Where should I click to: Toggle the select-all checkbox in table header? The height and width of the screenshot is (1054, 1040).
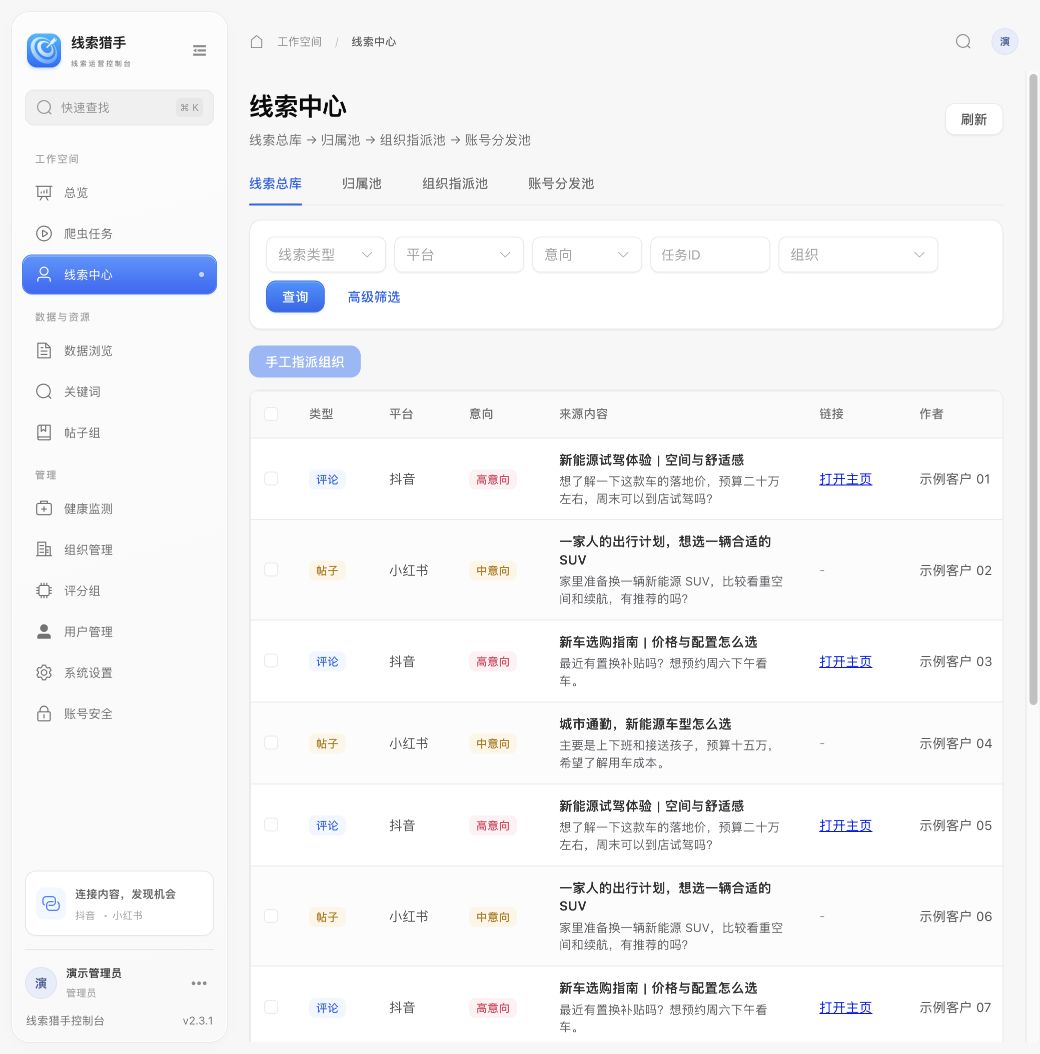pos(271,414)
